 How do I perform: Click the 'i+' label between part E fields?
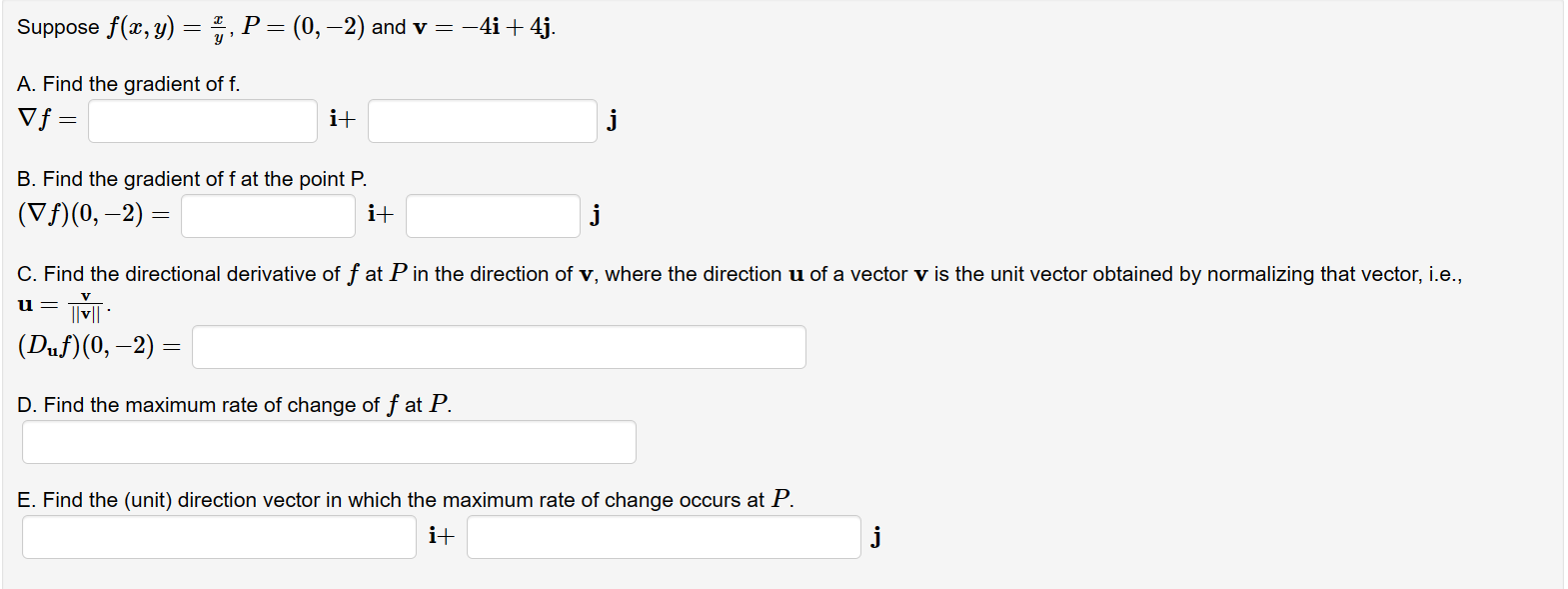click(x=442, y=536)
